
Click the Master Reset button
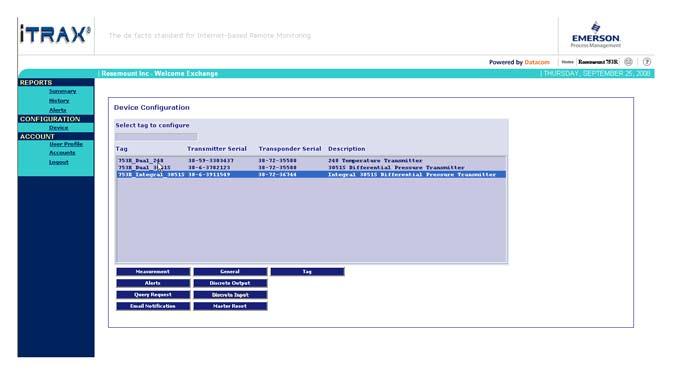point(230,306)
